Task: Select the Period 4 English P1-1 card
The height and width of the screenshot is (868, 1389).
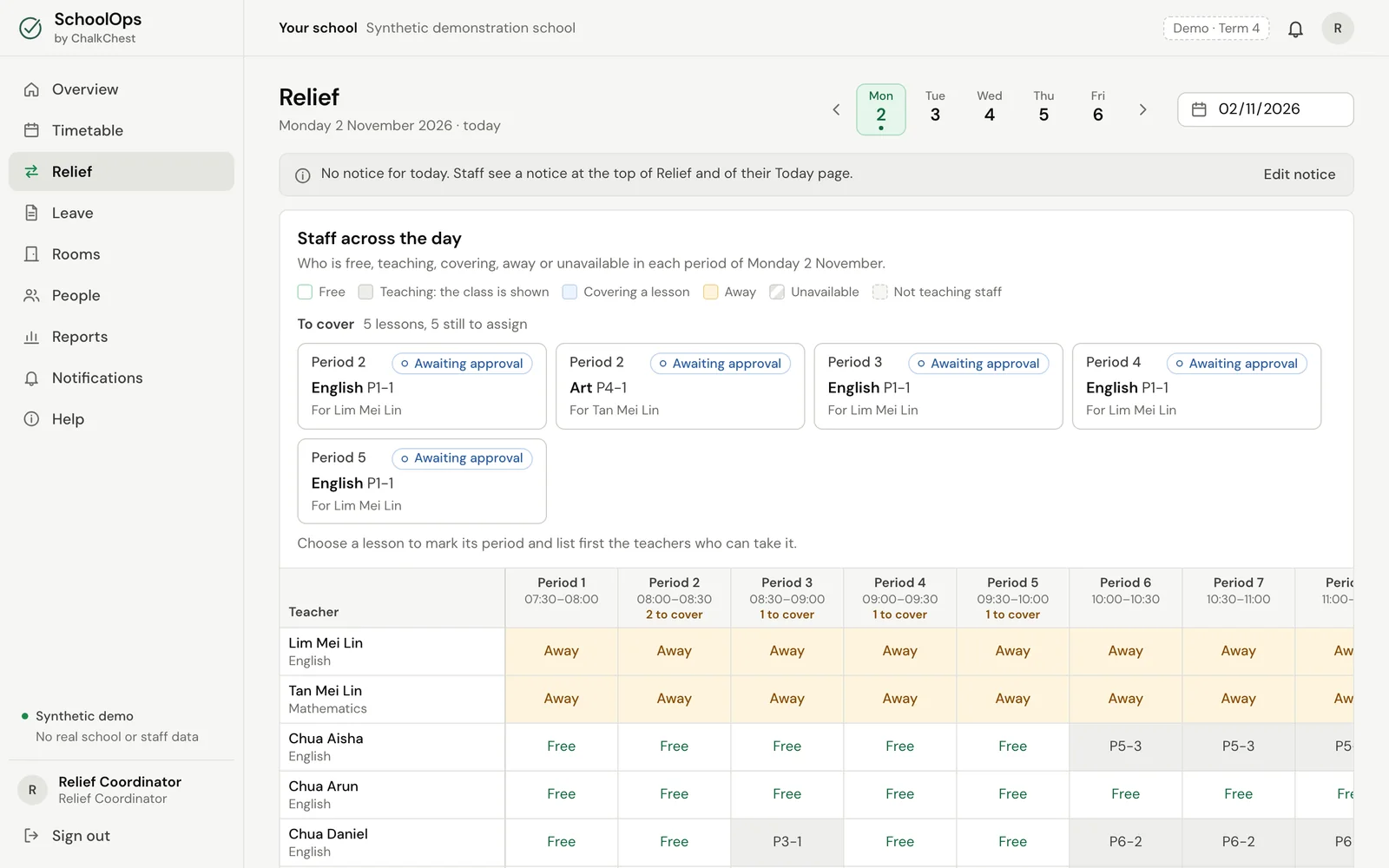Action: (1196, 386)
